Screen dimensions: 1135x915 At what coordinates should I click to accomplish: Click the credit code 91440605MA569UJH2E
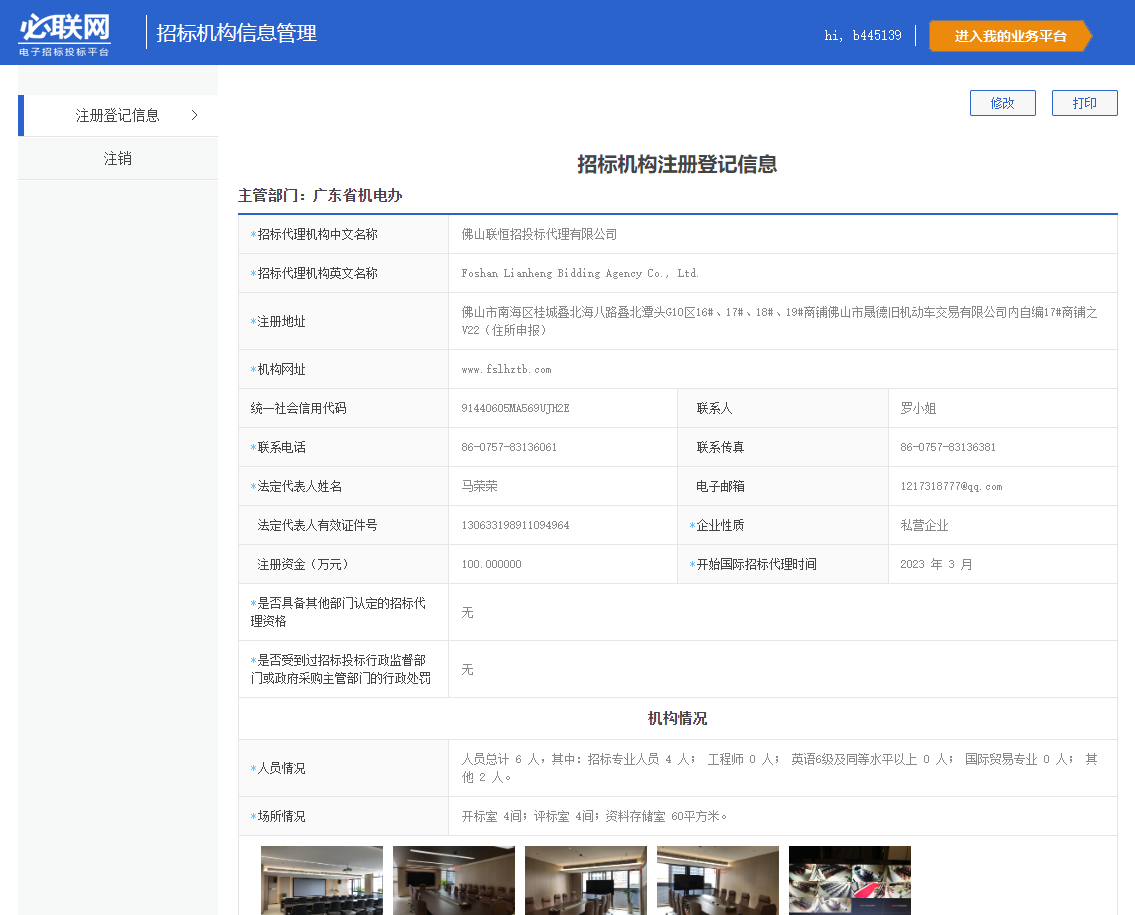pos(515,409)
